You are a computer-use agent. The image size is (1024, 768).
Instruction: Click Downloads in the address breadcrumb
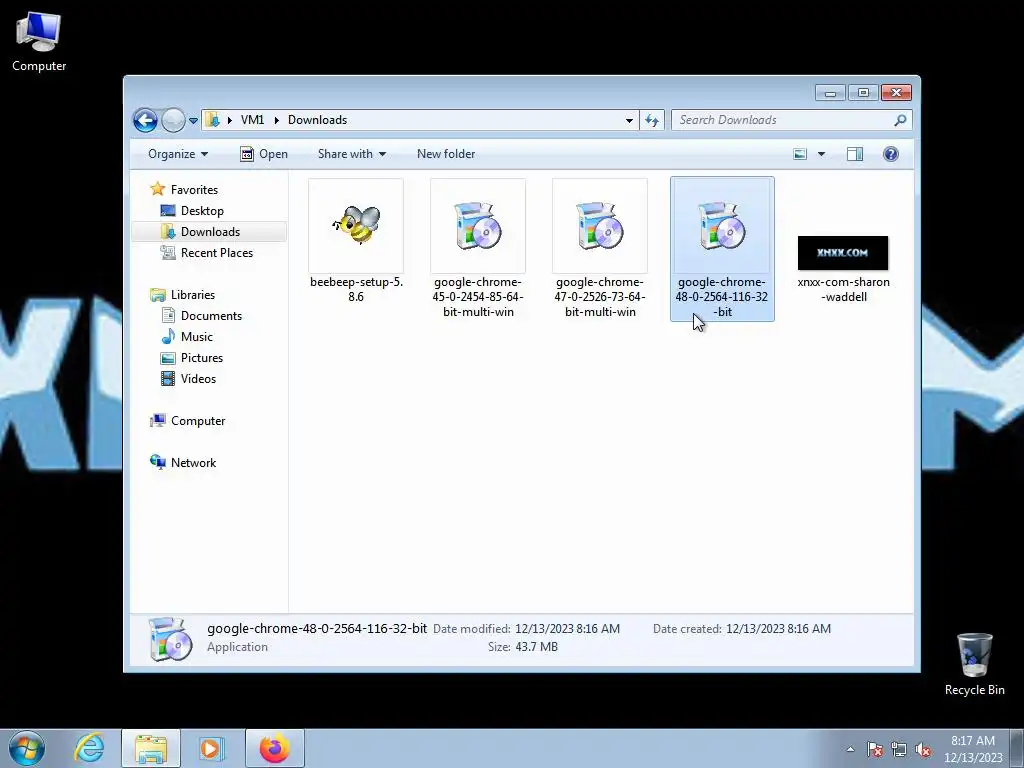click(x=317, y=120)
